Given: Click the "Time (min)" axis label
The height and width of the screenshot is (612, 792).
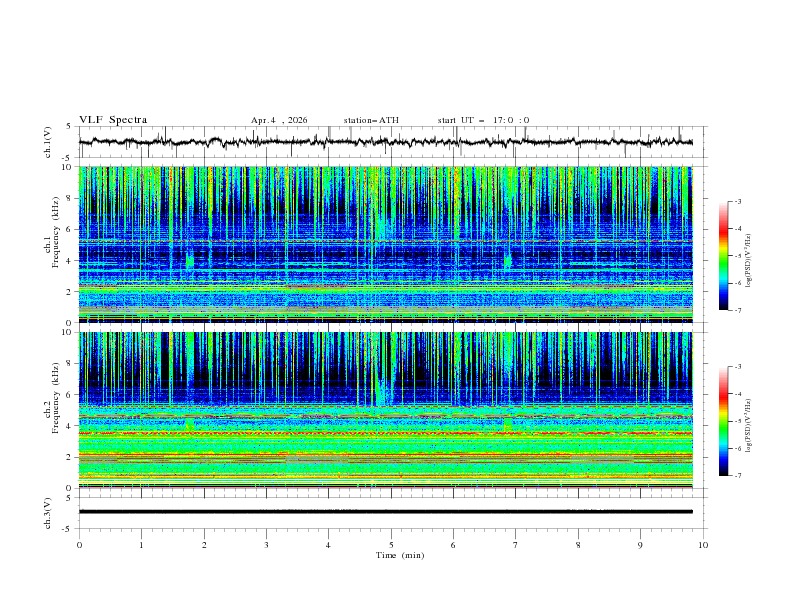Looking at the screenshot, I should point(400,555).
